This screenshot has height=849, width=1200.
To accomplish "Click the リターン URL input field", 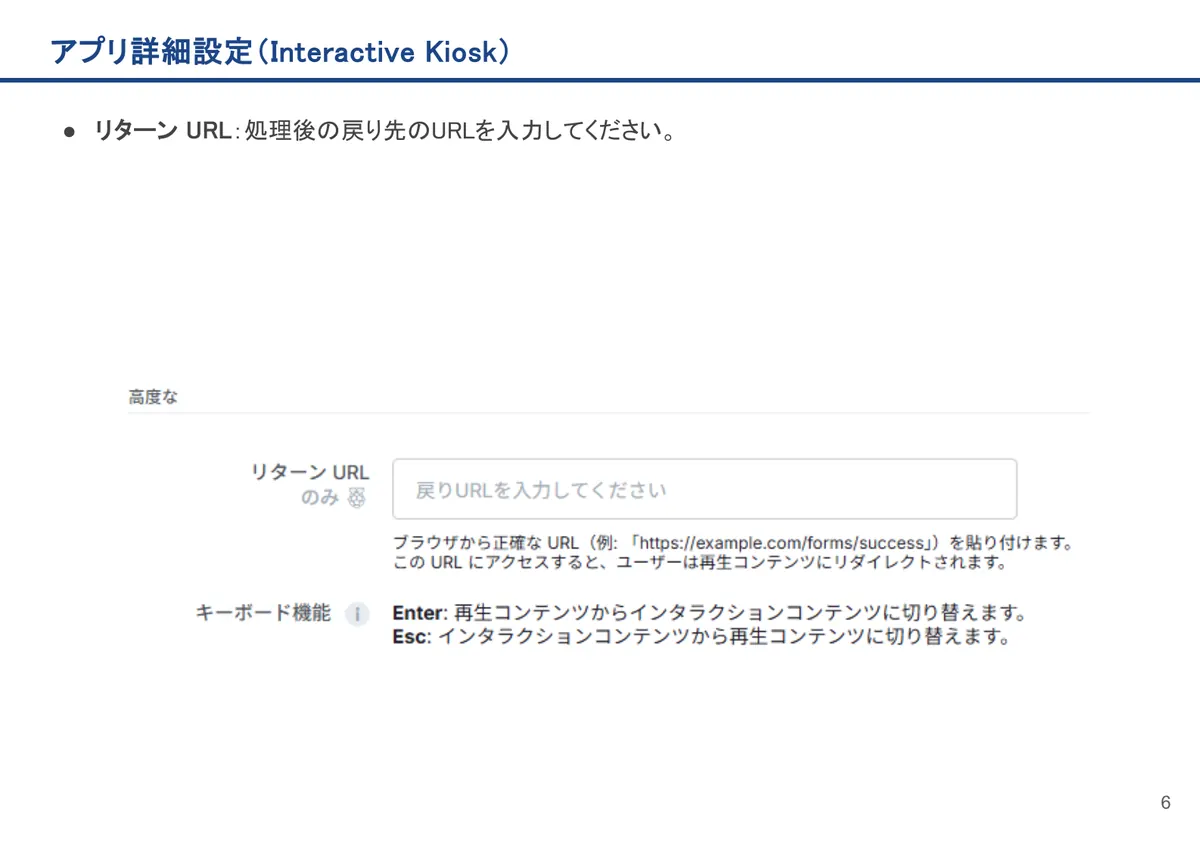I will pyautogui.click(x=704, y=489).
